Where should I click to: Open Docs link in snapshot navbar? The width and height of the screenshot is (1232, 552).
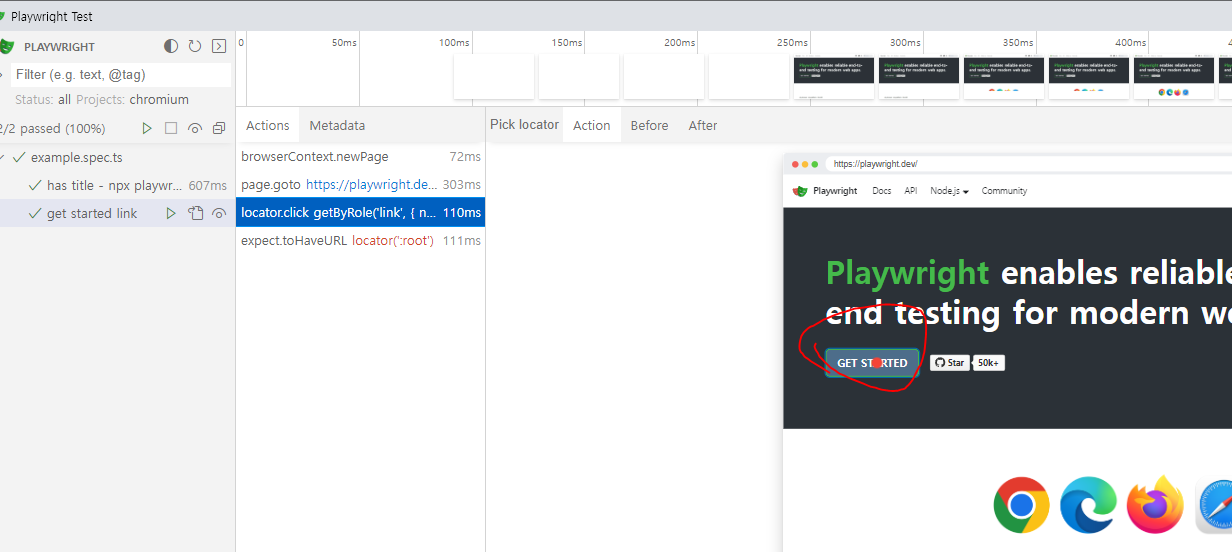pyautogui.click(x=881, y=190)
